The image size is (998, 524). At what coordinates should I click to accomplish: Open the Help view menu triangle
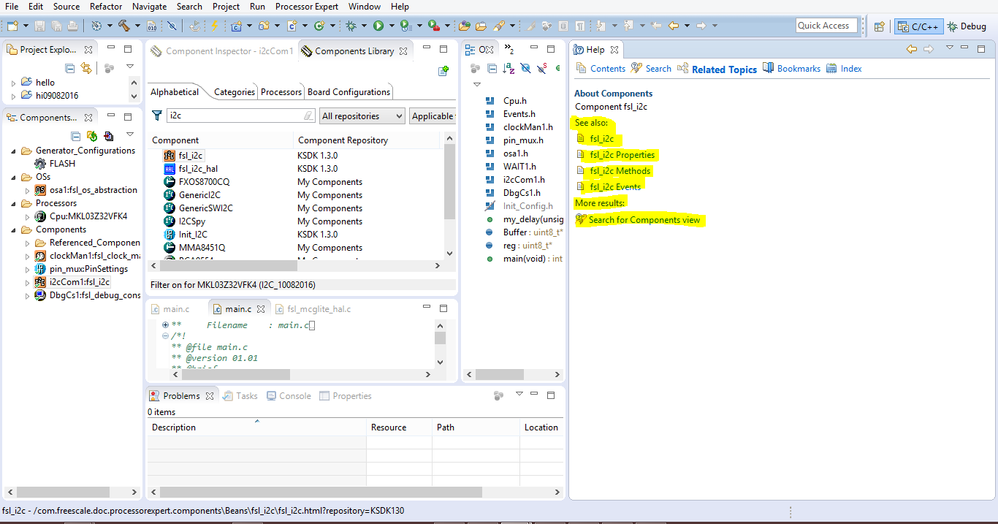pyautogui.click(x=949, y=48)
